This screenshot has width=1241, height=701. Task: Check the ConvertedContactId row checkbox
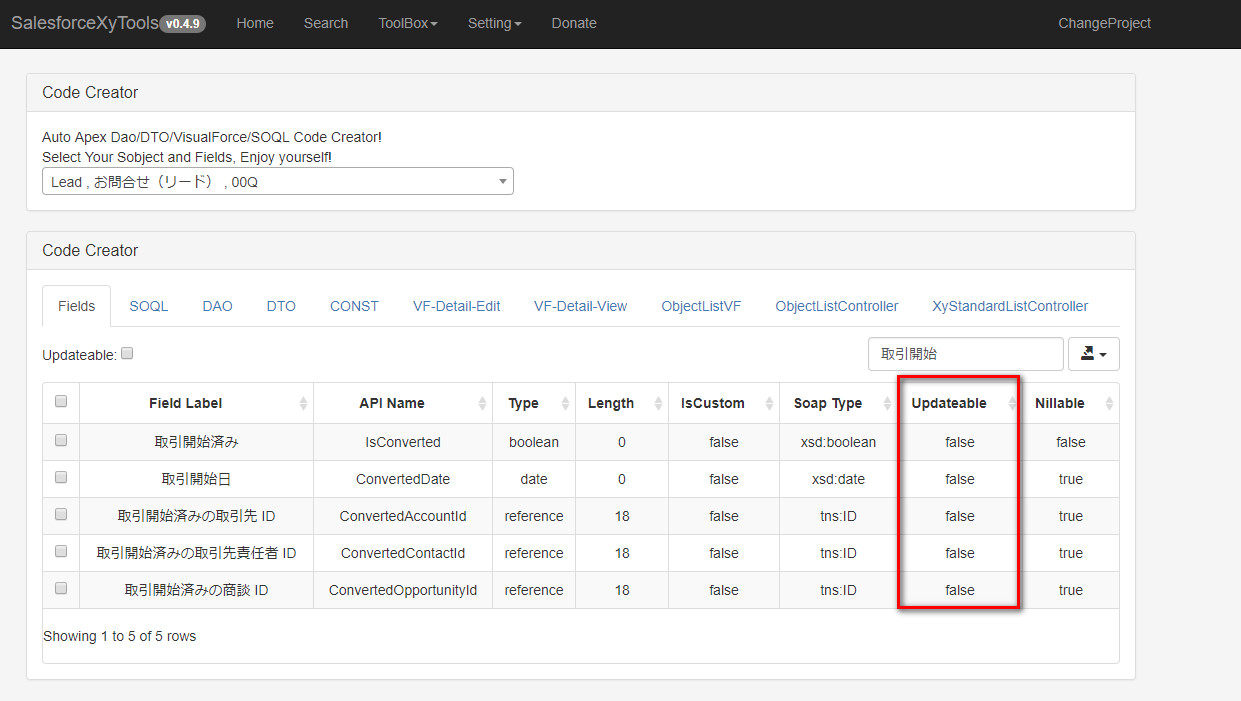(x=61, y=551)
